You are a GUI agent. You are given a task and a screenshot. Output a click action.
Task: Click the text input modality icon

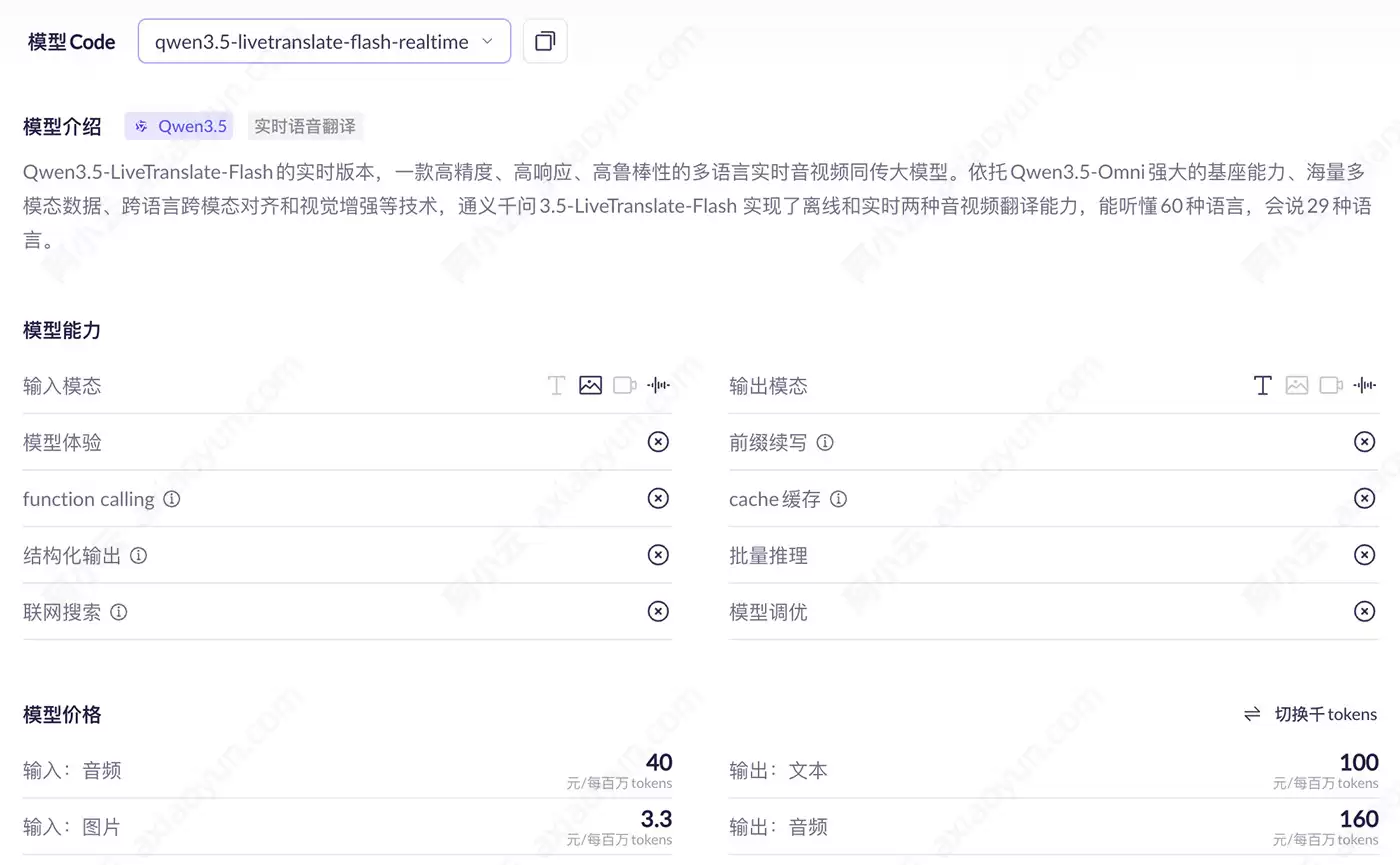557,385
